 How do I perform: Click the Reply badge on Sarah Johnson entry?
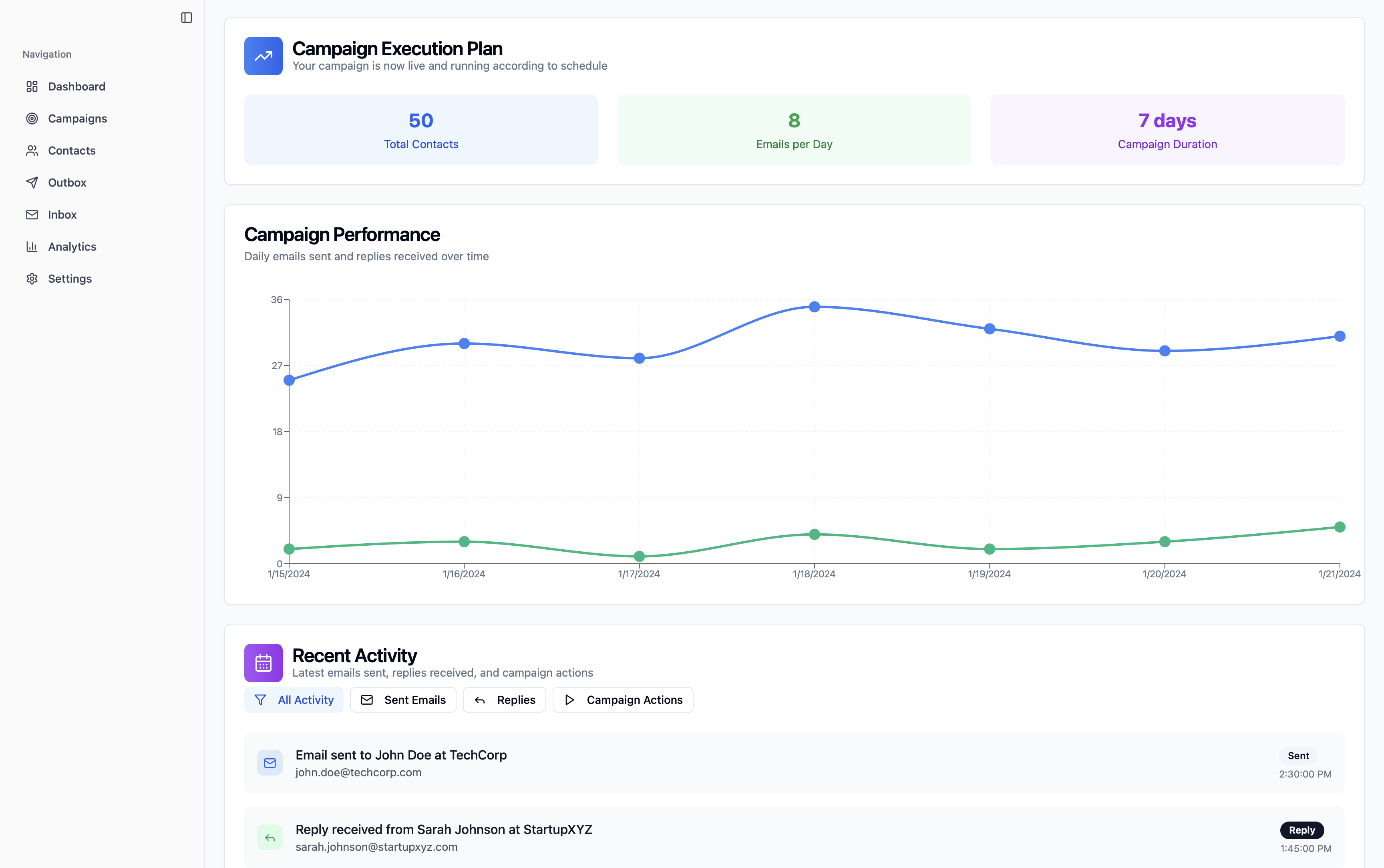point(1302,830)
